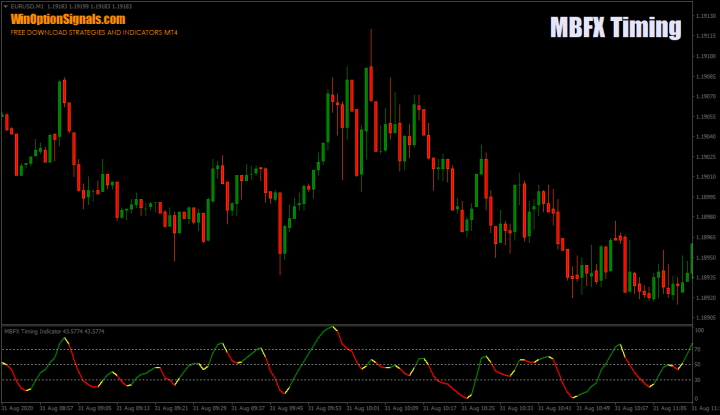Click time axis label 31 Aug 10:01

[363, 408]
